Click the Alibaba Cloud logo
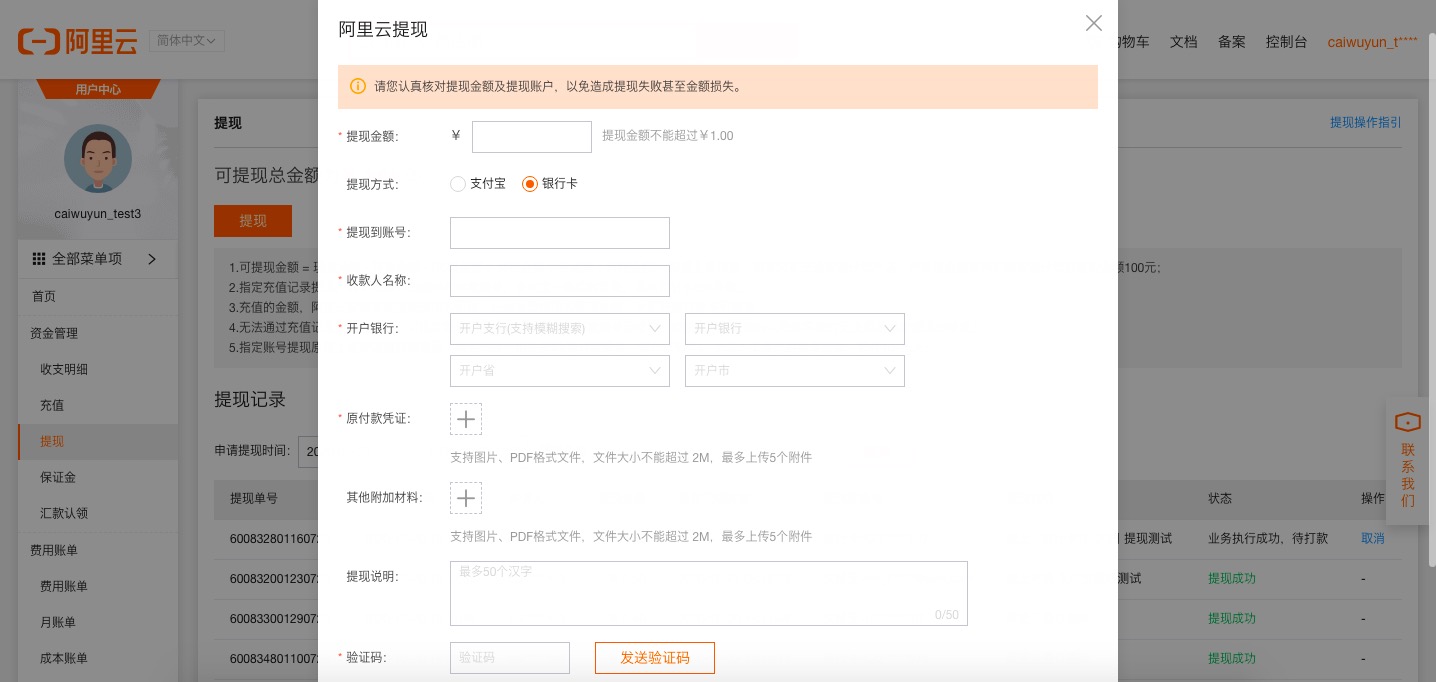This screenshot has height=682, width=1436. coord(78,41)
